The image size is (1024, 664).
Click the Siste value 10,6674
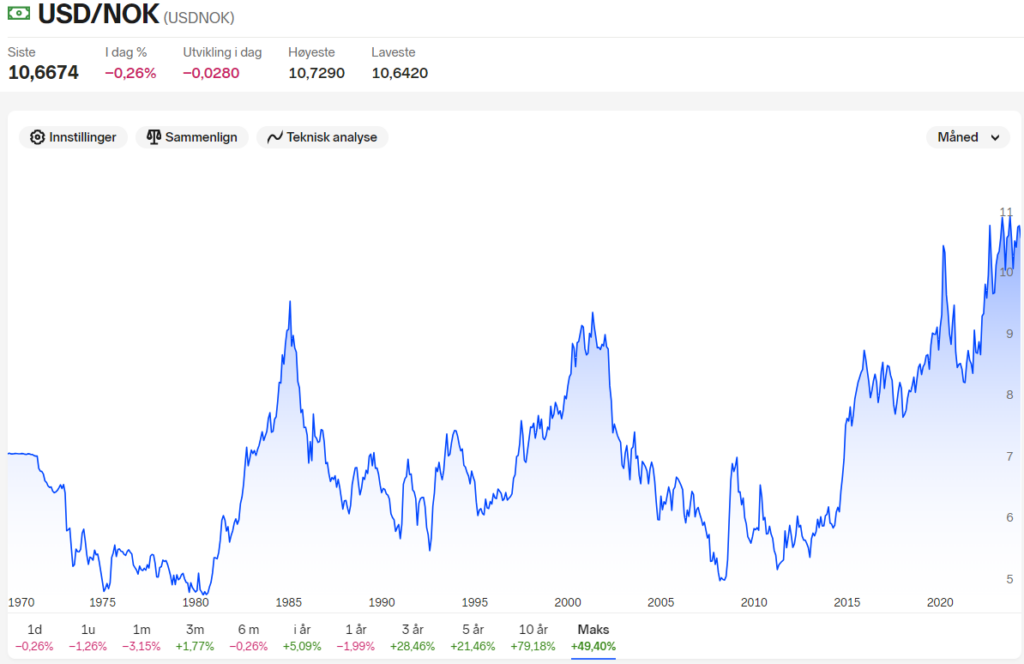tap(43, 72)
